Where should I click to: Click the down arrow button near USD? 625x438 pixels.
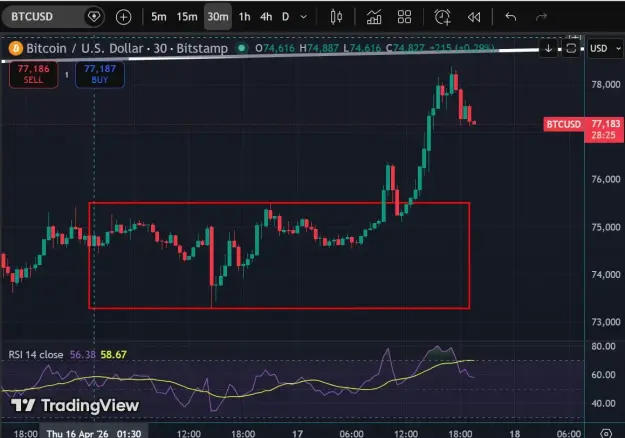pyautogui.click(x=548, y=49)
